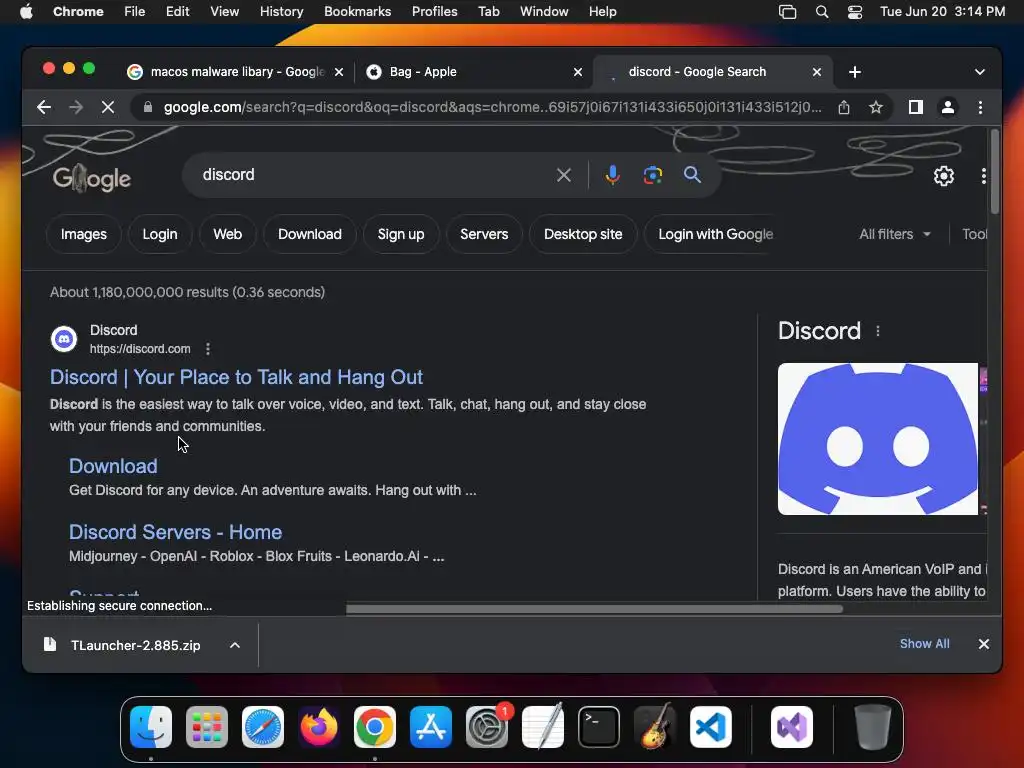
Task: Open App Store from the Dock
Action: [x=431, y=727]
